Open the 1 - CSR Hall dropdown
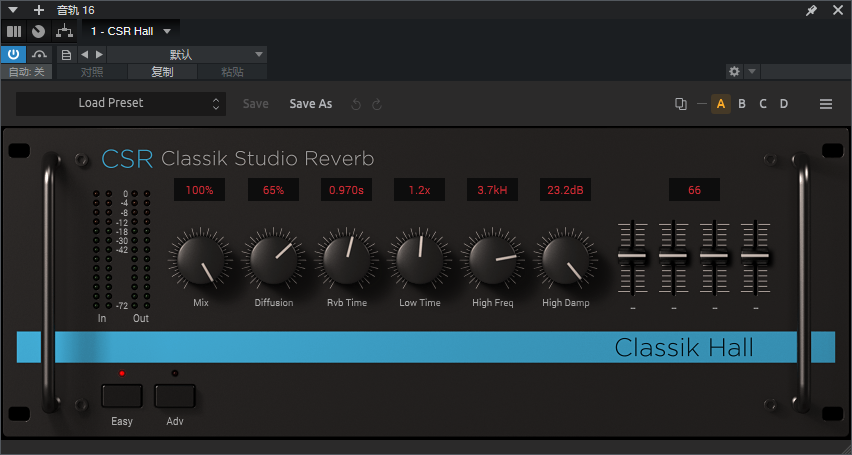The width and height of the screenshot is (852, 455). [x=131, y=32]
